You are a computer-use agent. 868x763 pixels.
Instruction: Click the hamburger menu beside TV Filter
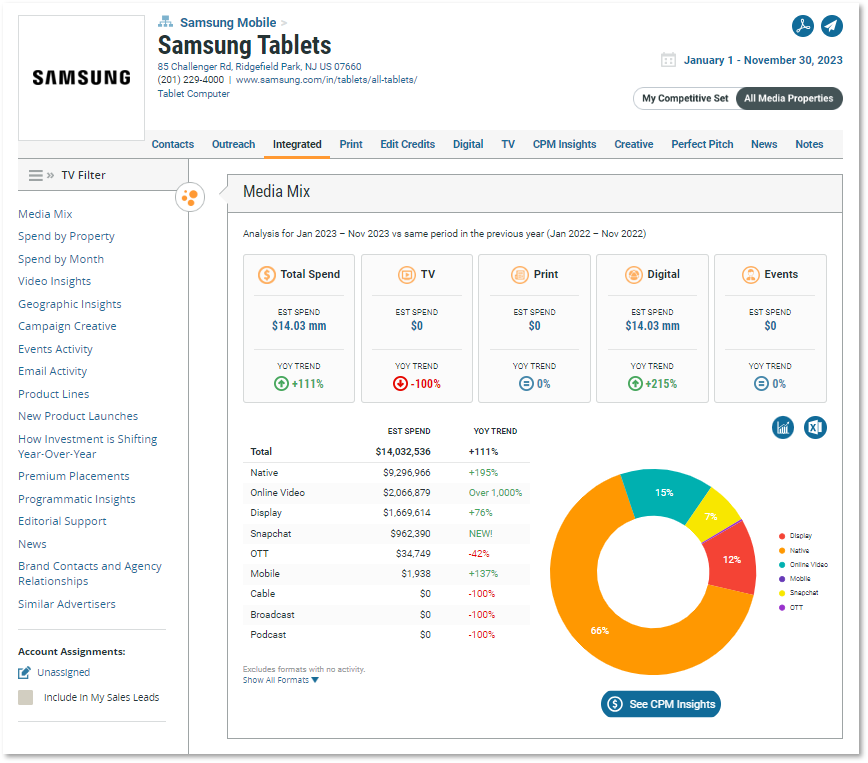pyautogui.click(x=35, y=175)
